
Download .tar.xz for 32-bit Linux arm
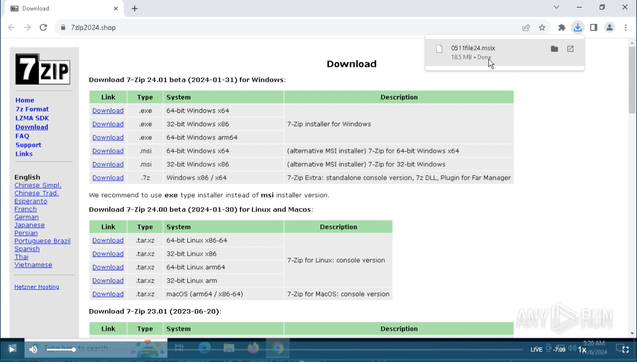108,280
